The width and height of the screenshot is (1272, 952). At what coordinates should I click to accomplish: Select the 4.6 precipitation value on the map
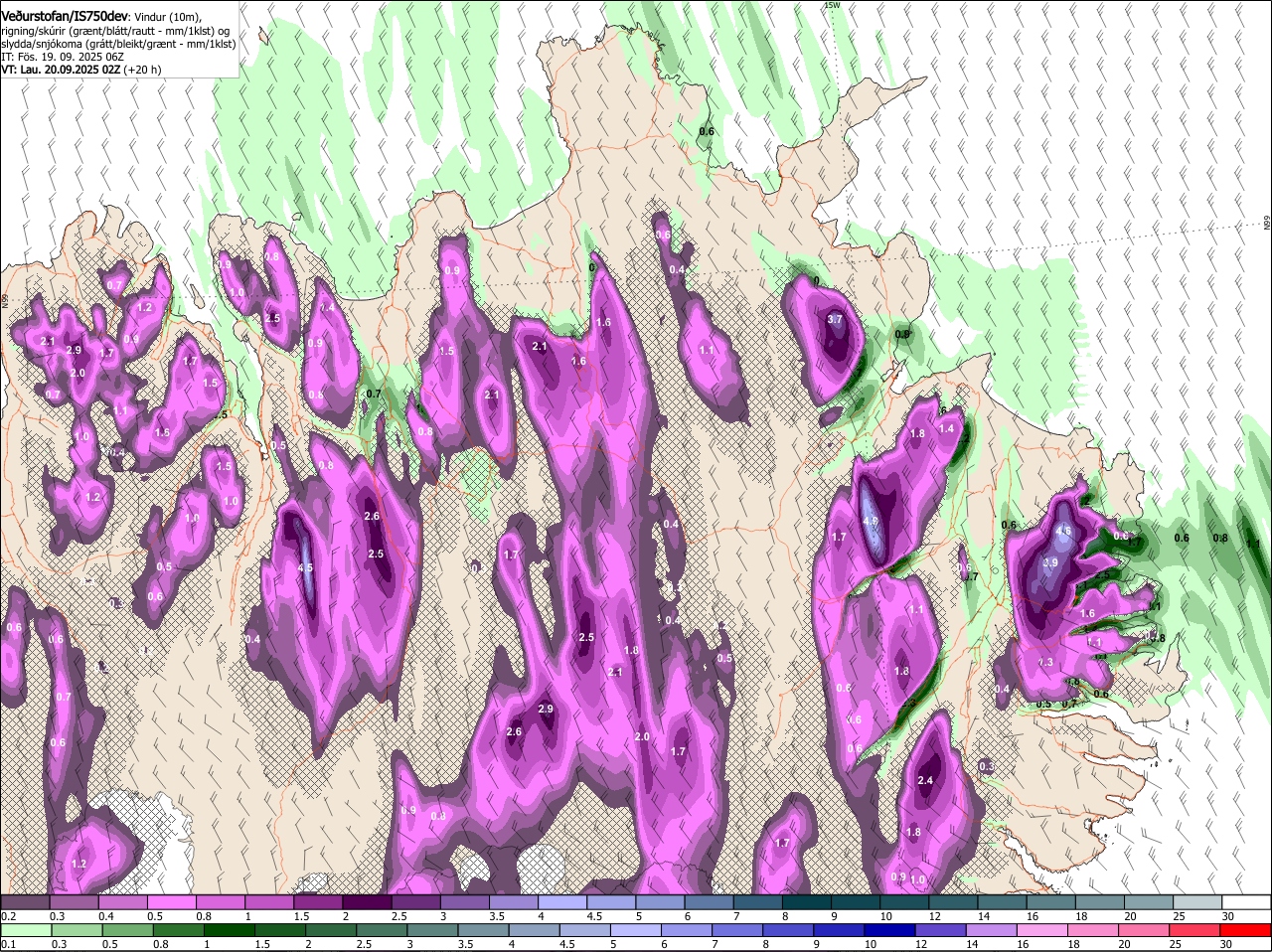click(x=1063, y=531)
